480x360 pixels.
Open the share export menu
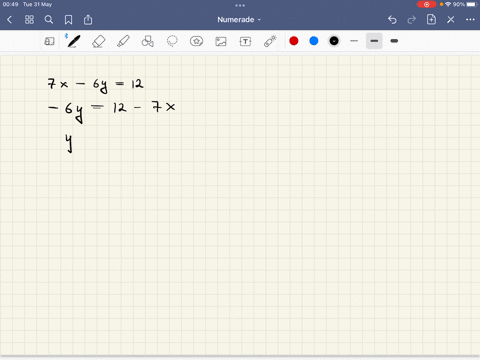(88, 20)
